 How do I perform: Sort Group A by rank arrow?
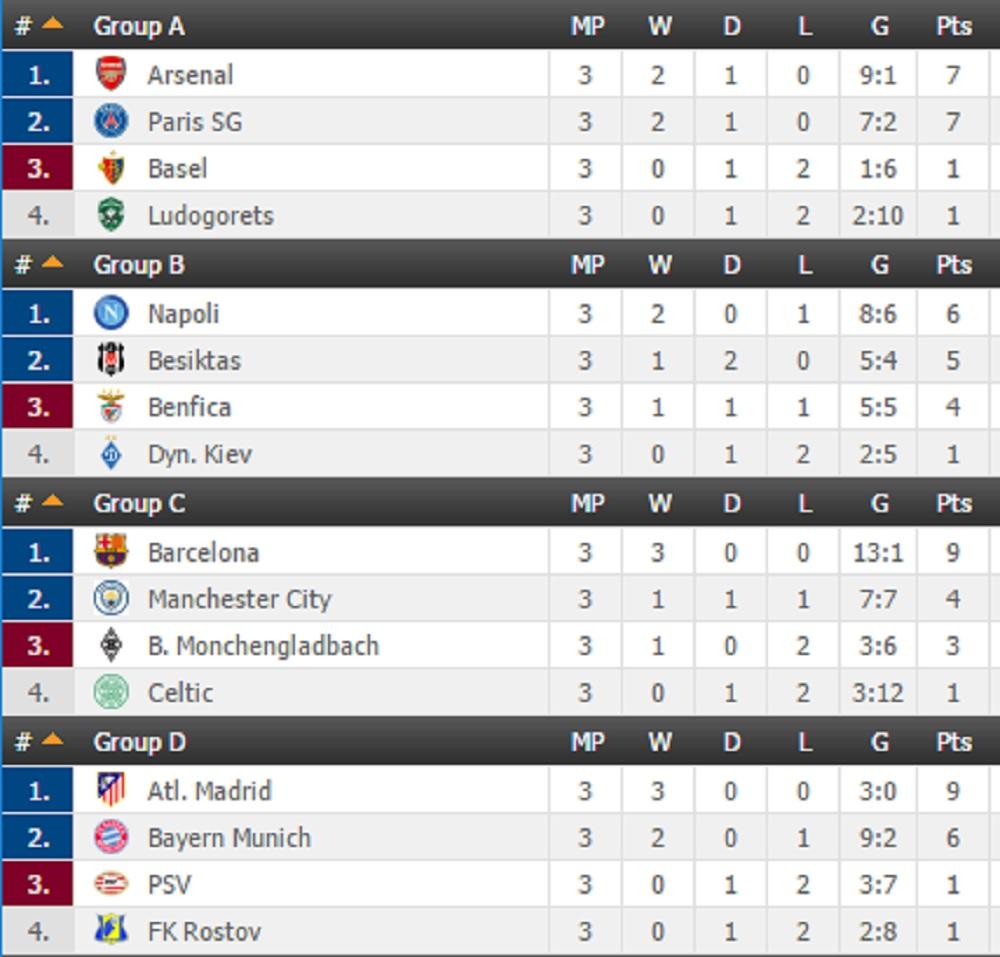click(x=52, y=24)
